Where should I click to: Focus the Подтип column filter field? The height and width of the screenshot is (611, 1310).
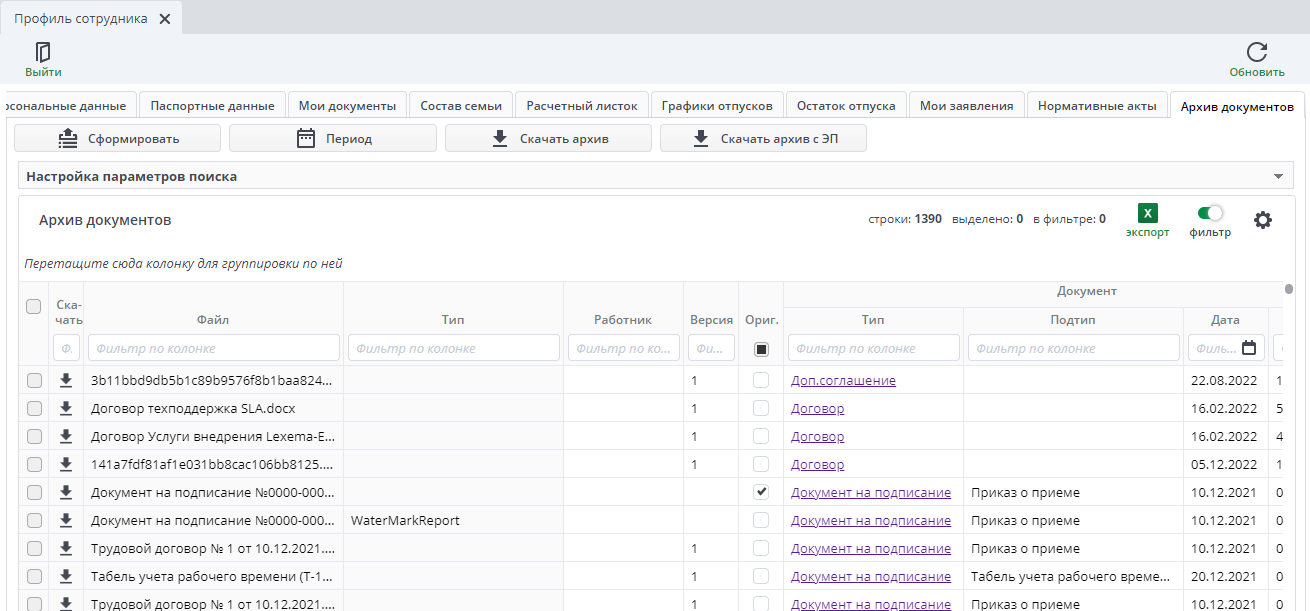[1074, 348]
